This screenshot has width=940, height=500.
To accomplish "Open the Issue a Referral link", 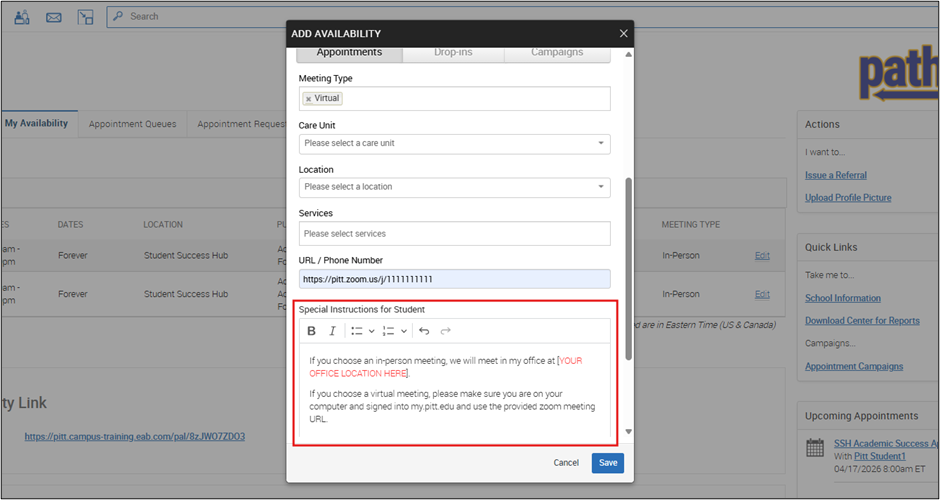I will 836,175.
